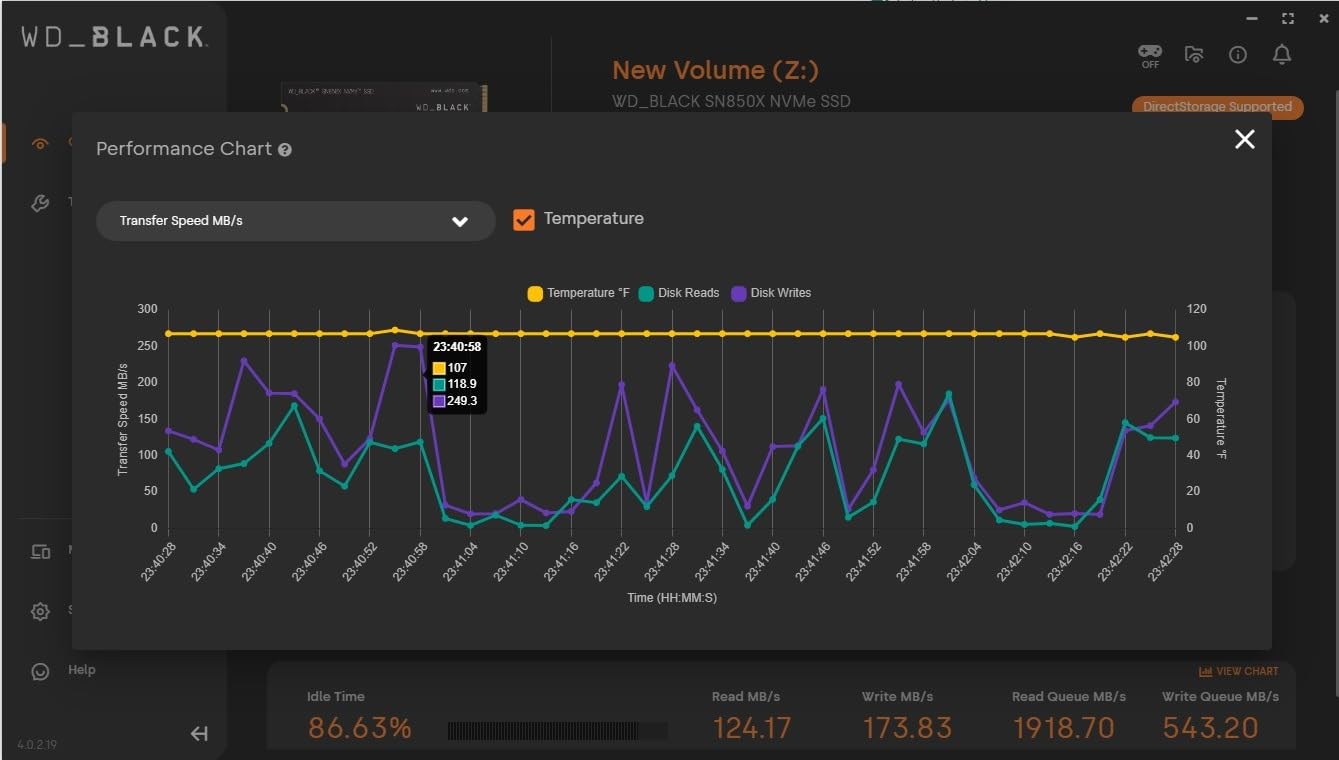Click the Write MB/s value 173.83
The width and height of the screenshot is (1339, 760).
(x=907, y=728)
